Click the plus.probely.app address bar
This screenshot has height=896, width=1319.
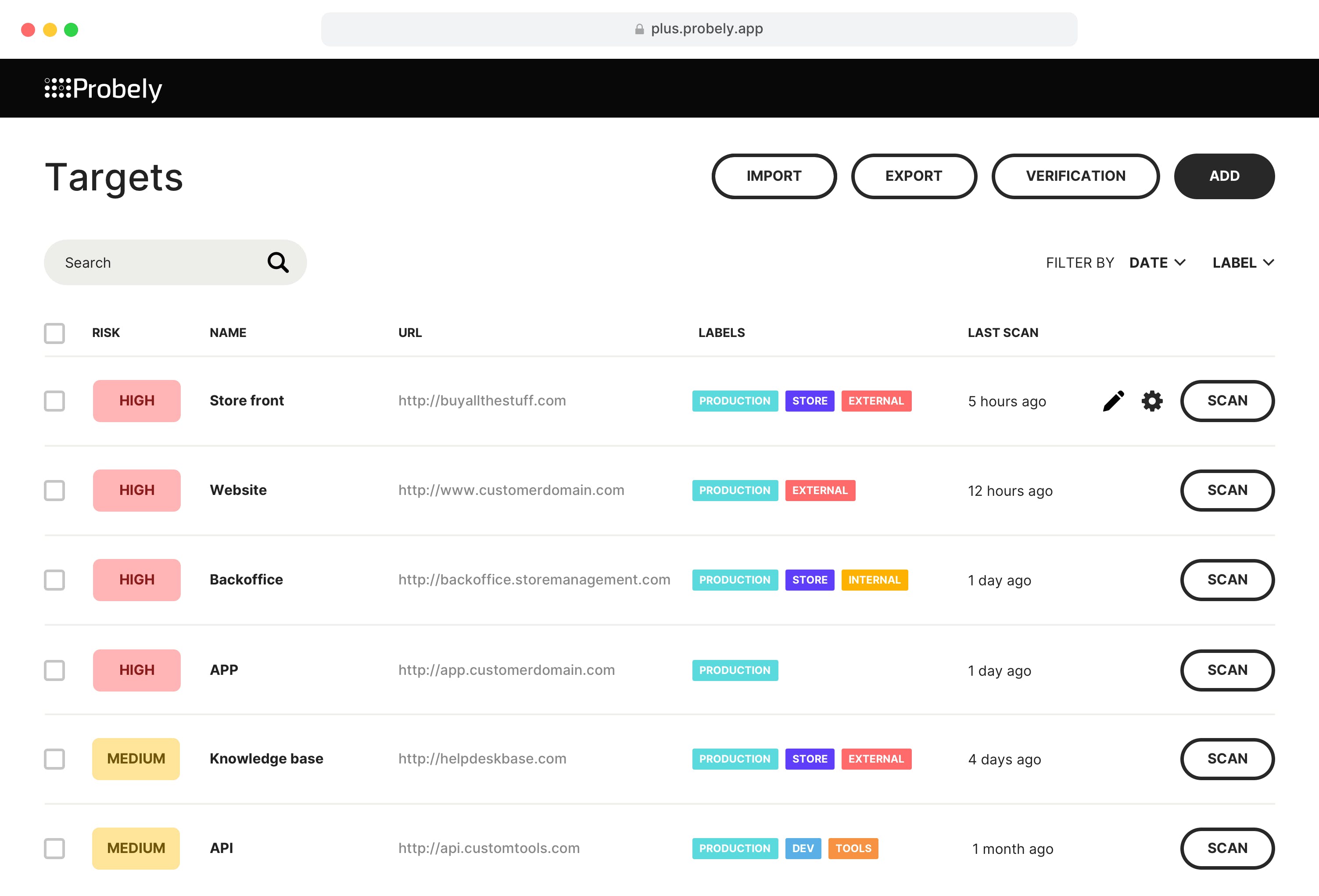699,29
